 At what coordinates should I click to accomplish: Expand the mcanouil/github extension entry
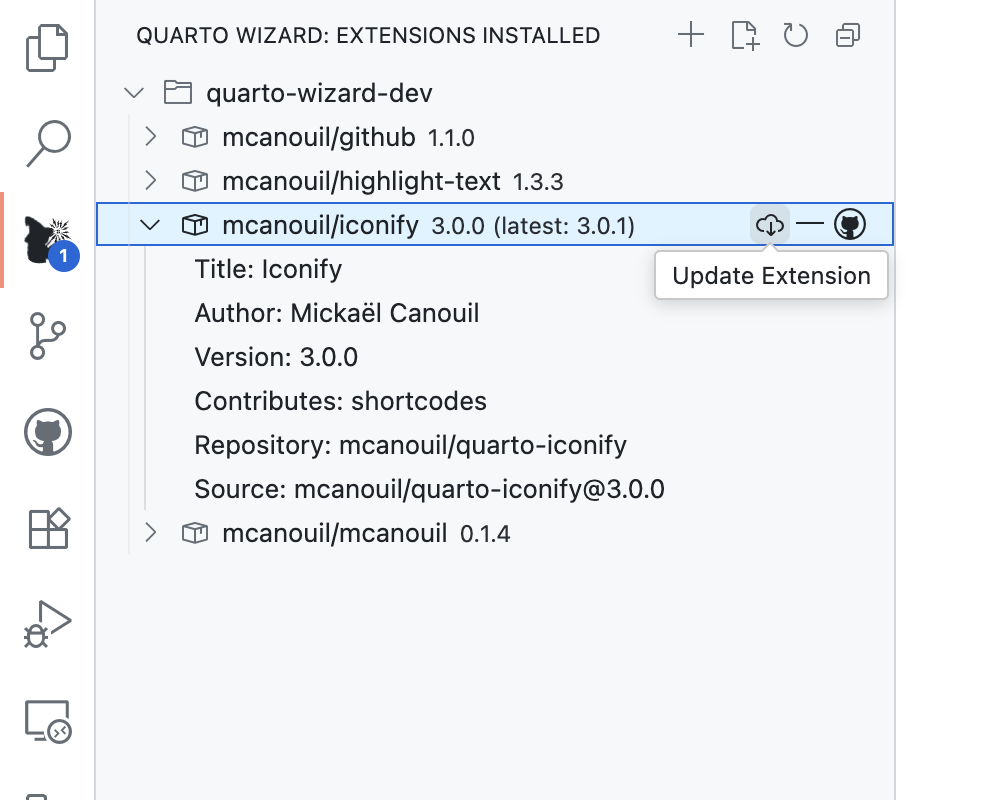click(150, 137)
